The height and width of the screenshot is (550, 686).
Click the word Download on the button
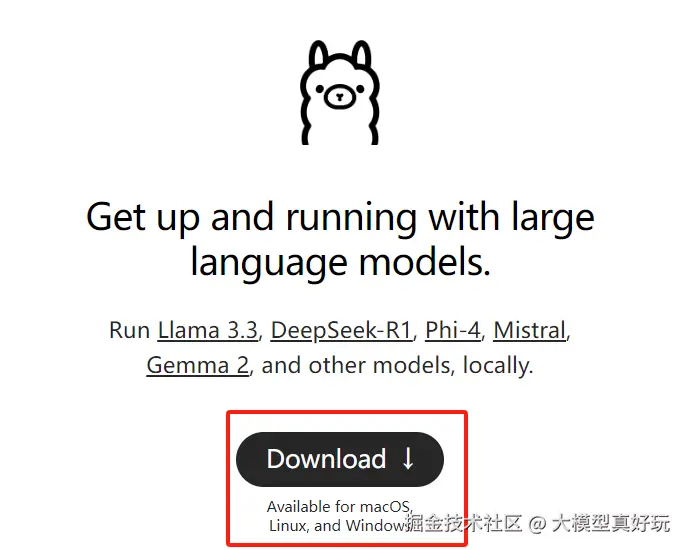pyautogui.click(x=326, y=459)
